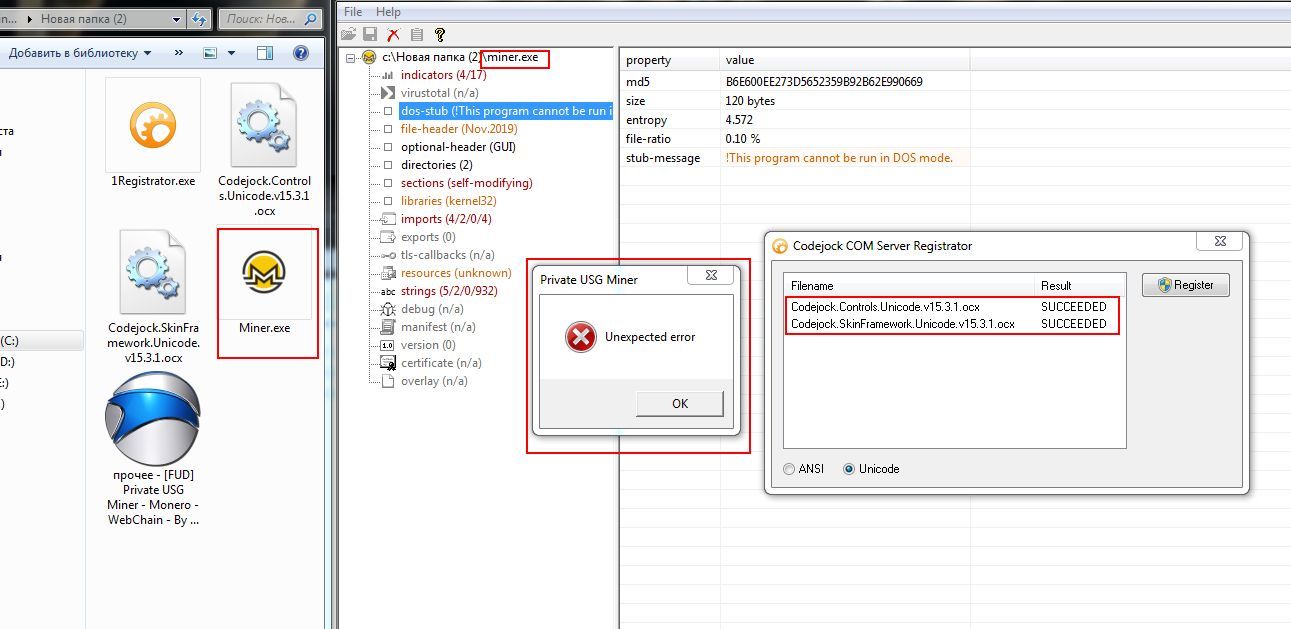Select file-header (Nov.2019) tree node
Image resolution: width=1291 pixels, height=629 pixels.
459,129
